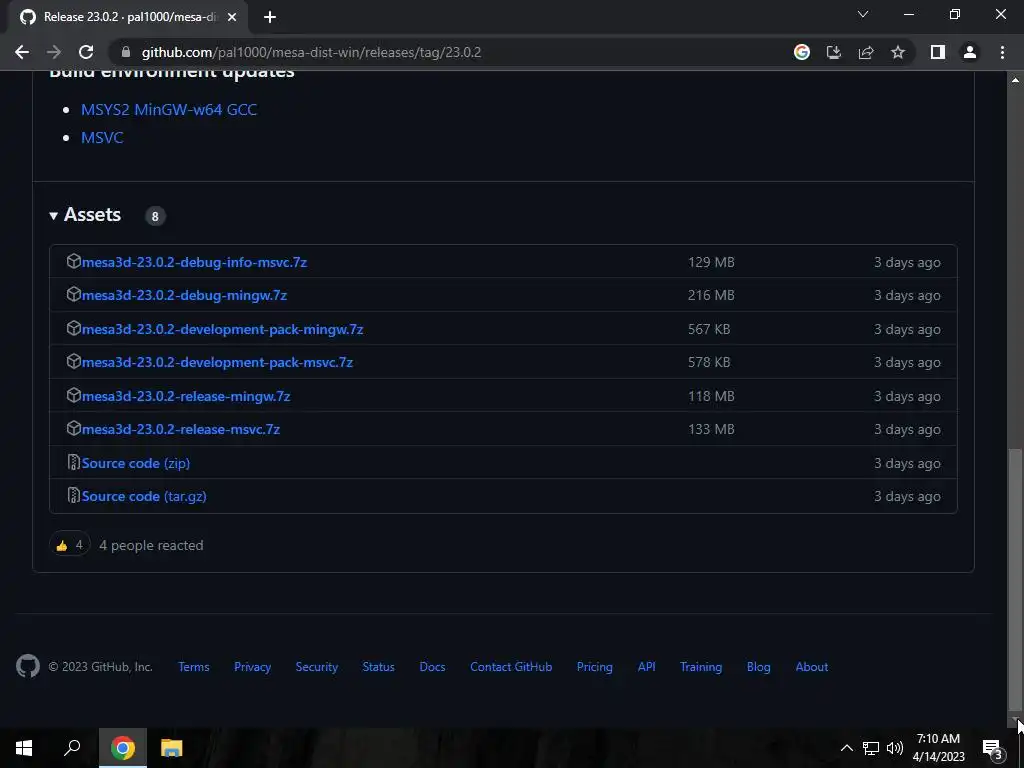Image resolution: width=1024 pixels, height=768 pixels.
Task: Open the About footer link
Action: pyautogui.click(x=812, y=667)
